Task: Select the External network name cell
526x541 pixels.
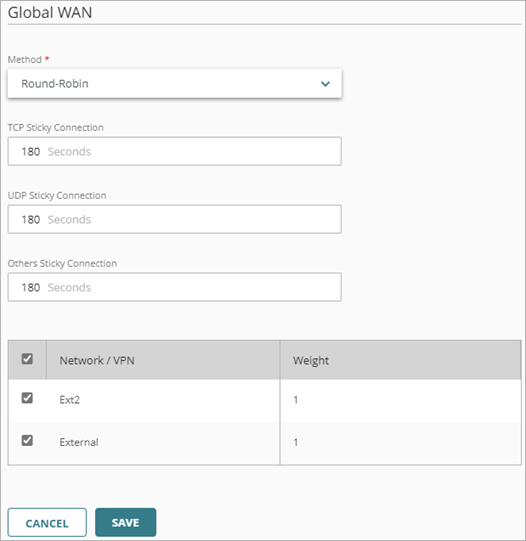Action: pos(163,442)
